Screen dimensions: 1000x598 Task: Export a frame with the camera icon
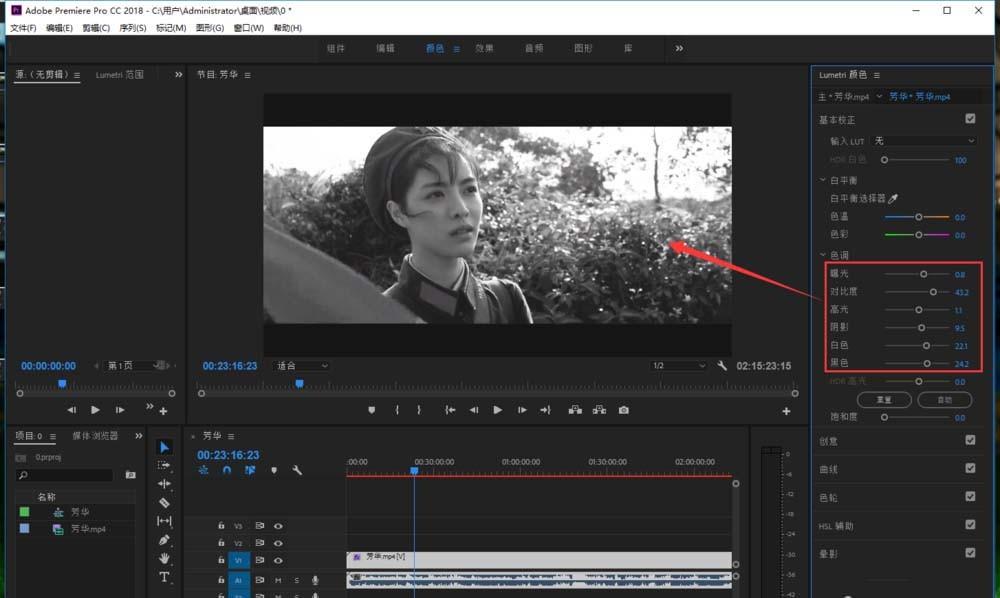[626, 408]
